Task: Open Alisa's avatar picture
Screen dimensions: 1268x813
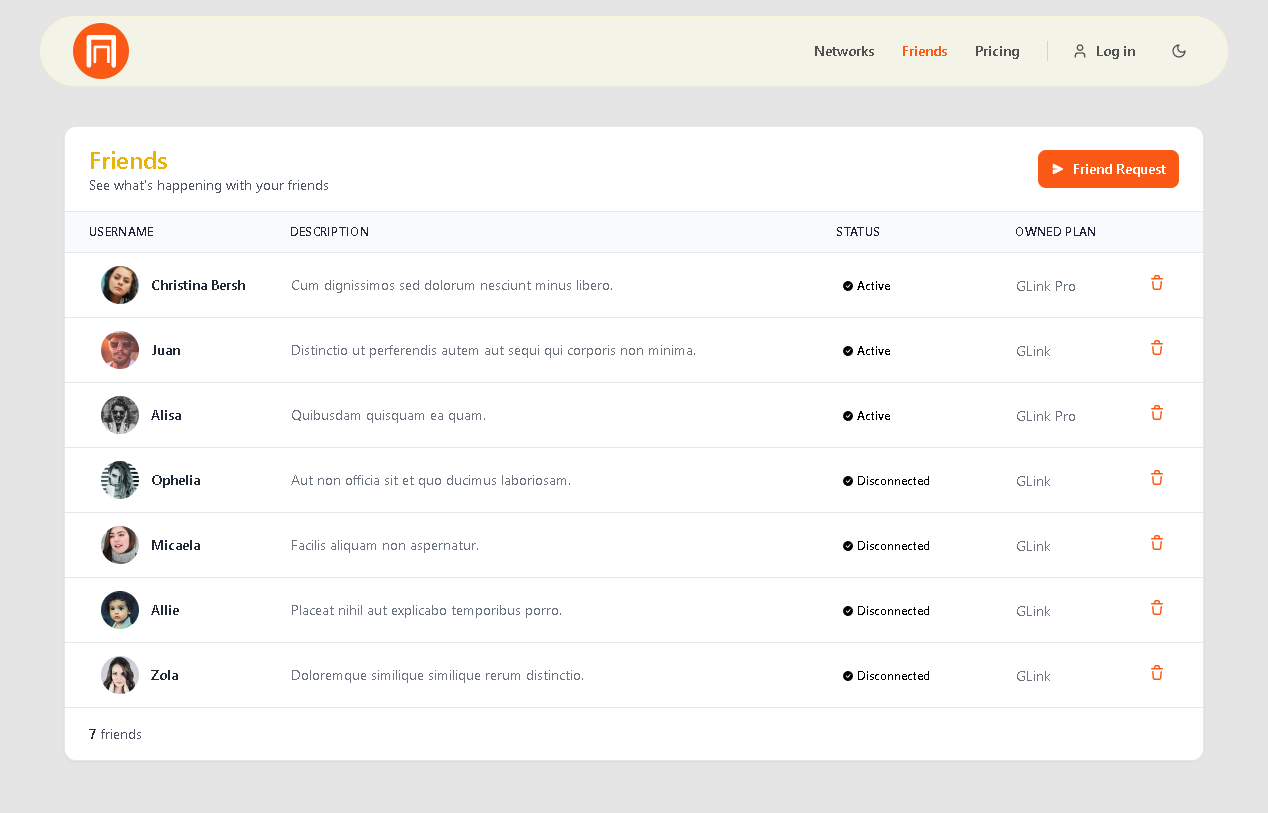Action: 120,415
